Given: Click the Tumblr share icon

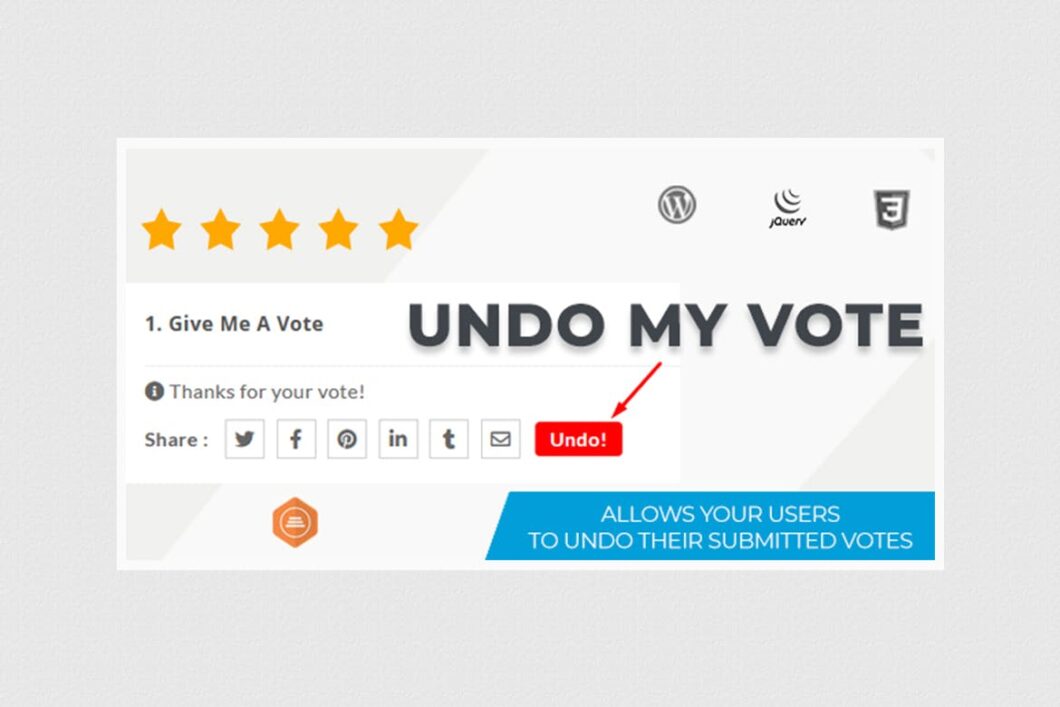Looking at the screenshot, I should [x=449, y=438].
